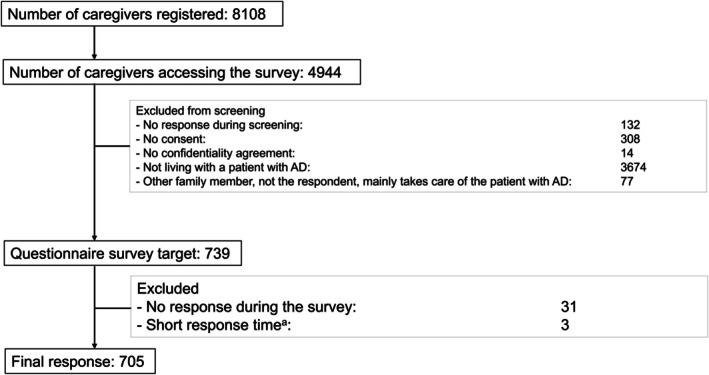Click the 'Excluded from screening' heading
This screenshot has height=375, width=709.
200,111
